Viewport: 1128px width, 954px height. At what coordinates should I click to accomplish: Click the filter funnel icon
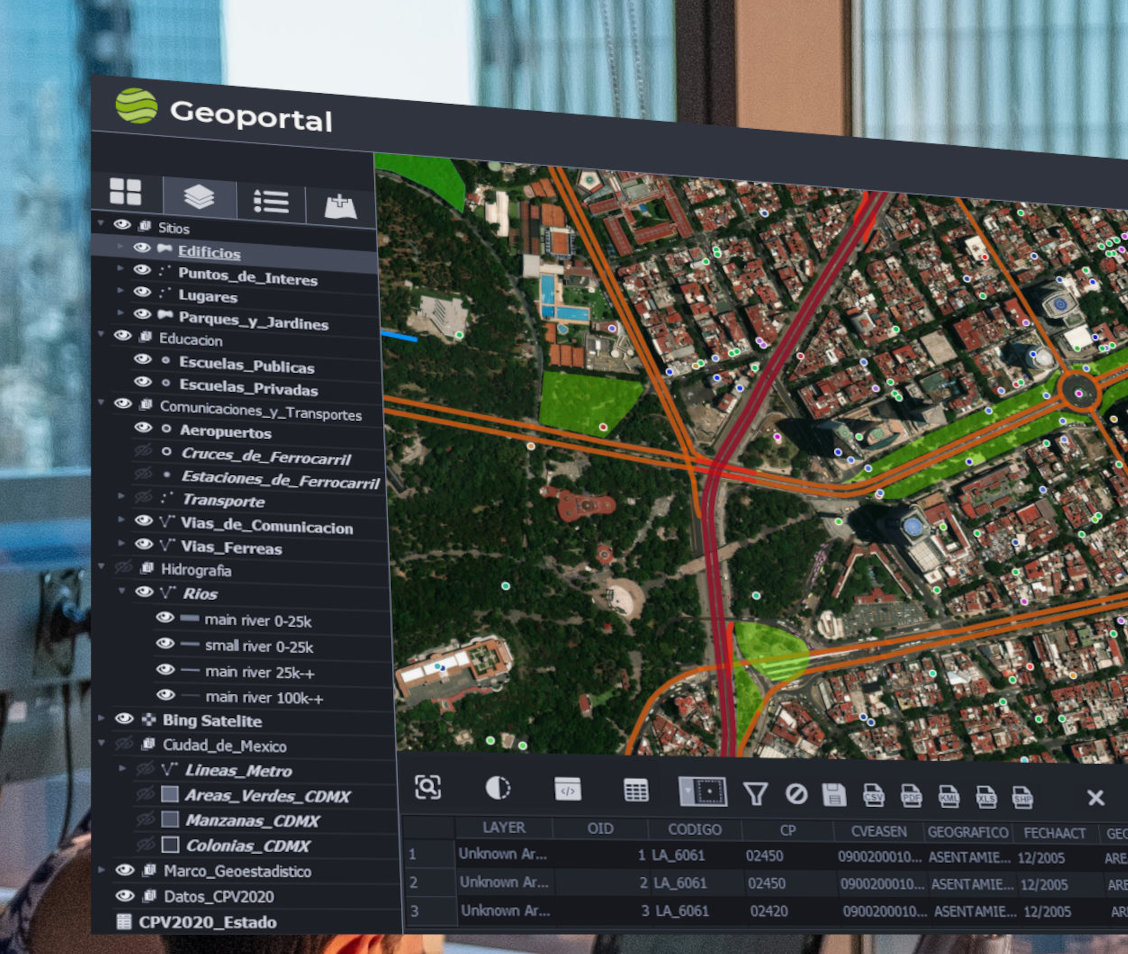(x=756, y=794)
